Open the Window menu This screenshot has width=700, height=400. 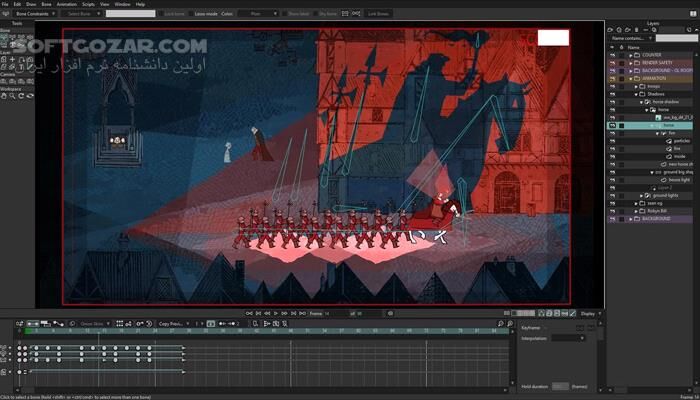pos(122,4)
